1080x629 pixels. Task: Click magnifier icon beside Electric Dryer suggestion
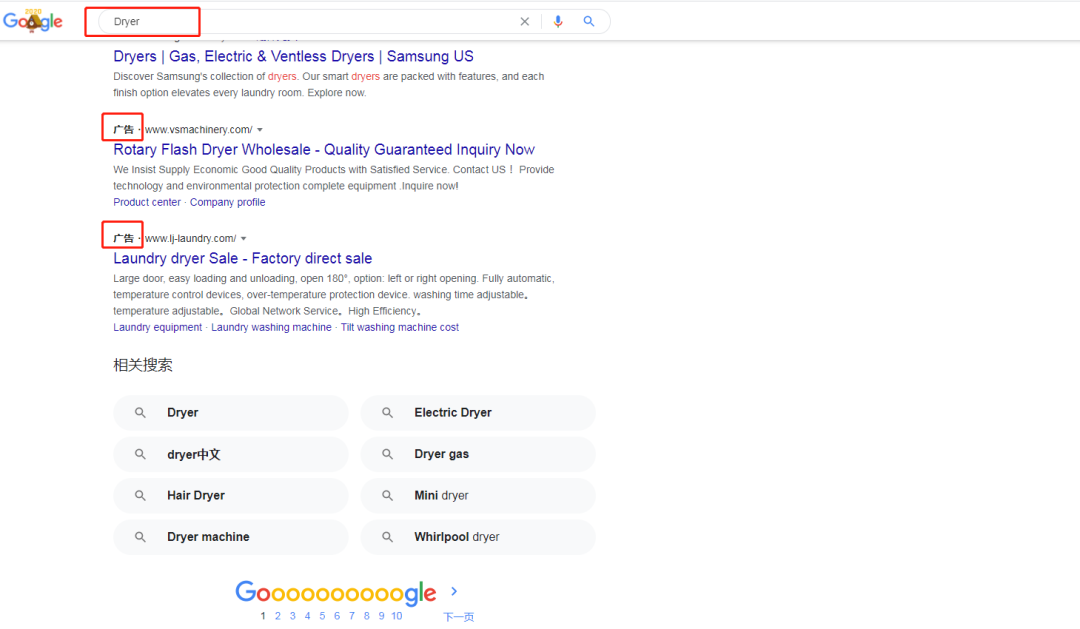tap(387, 413)
